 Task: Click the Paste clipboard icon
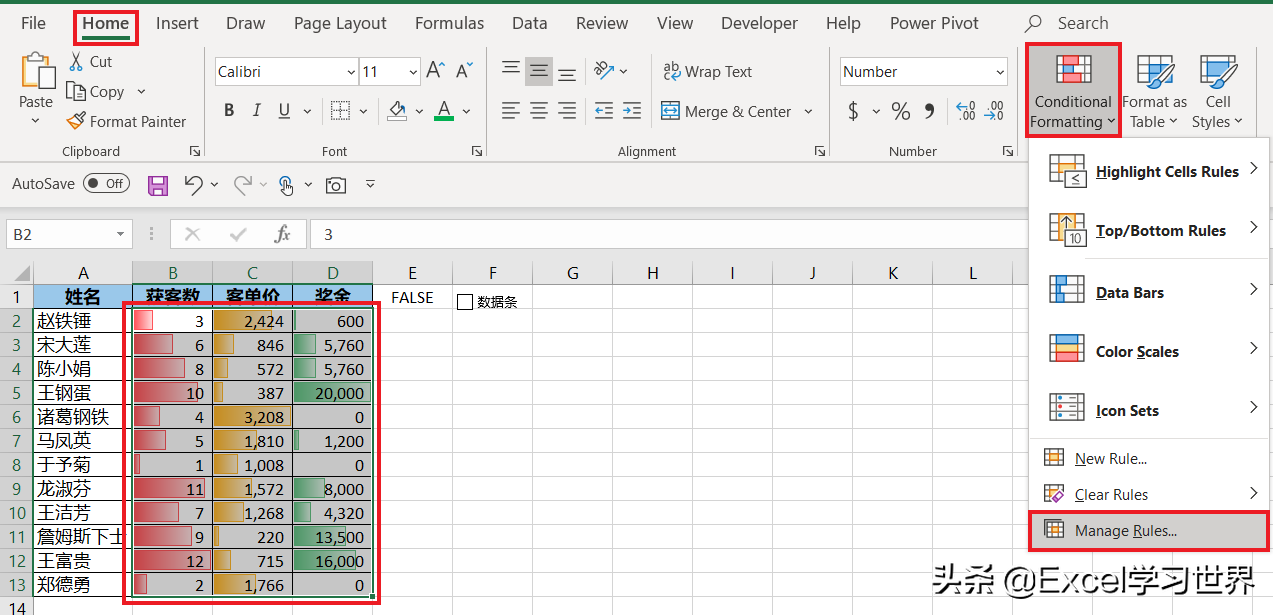37,72
